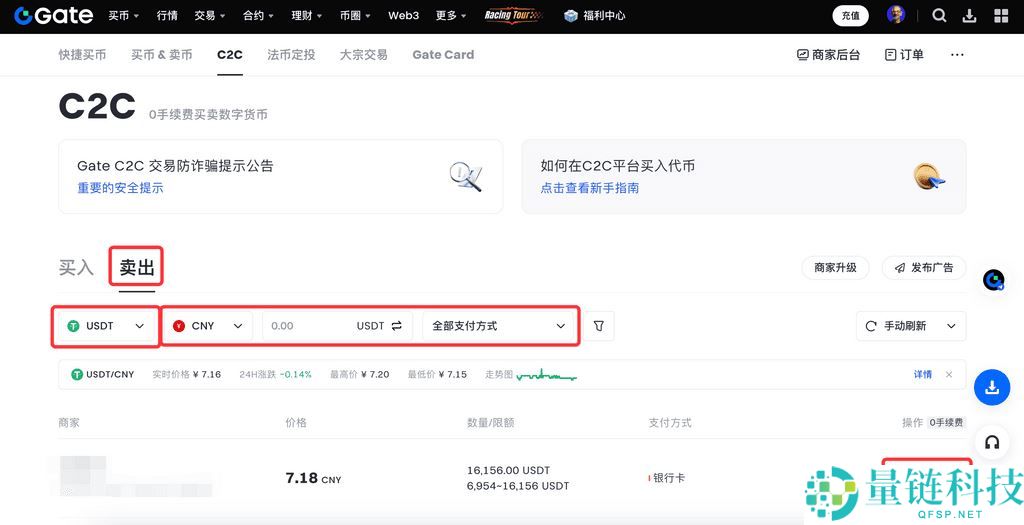Expand the 合约 menu
1024x525 pixels.
point(258,16)
